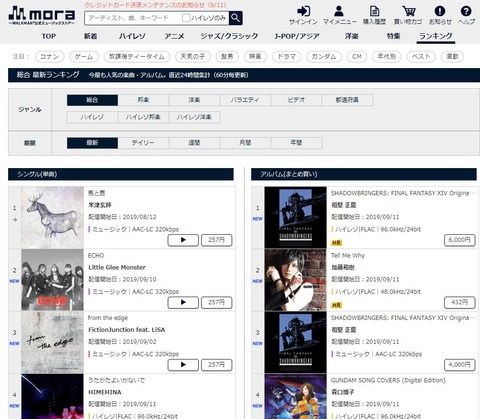Viewport: 480px width, 419px height.
Task: Switch the period to 週間
Action: (194, 143)
